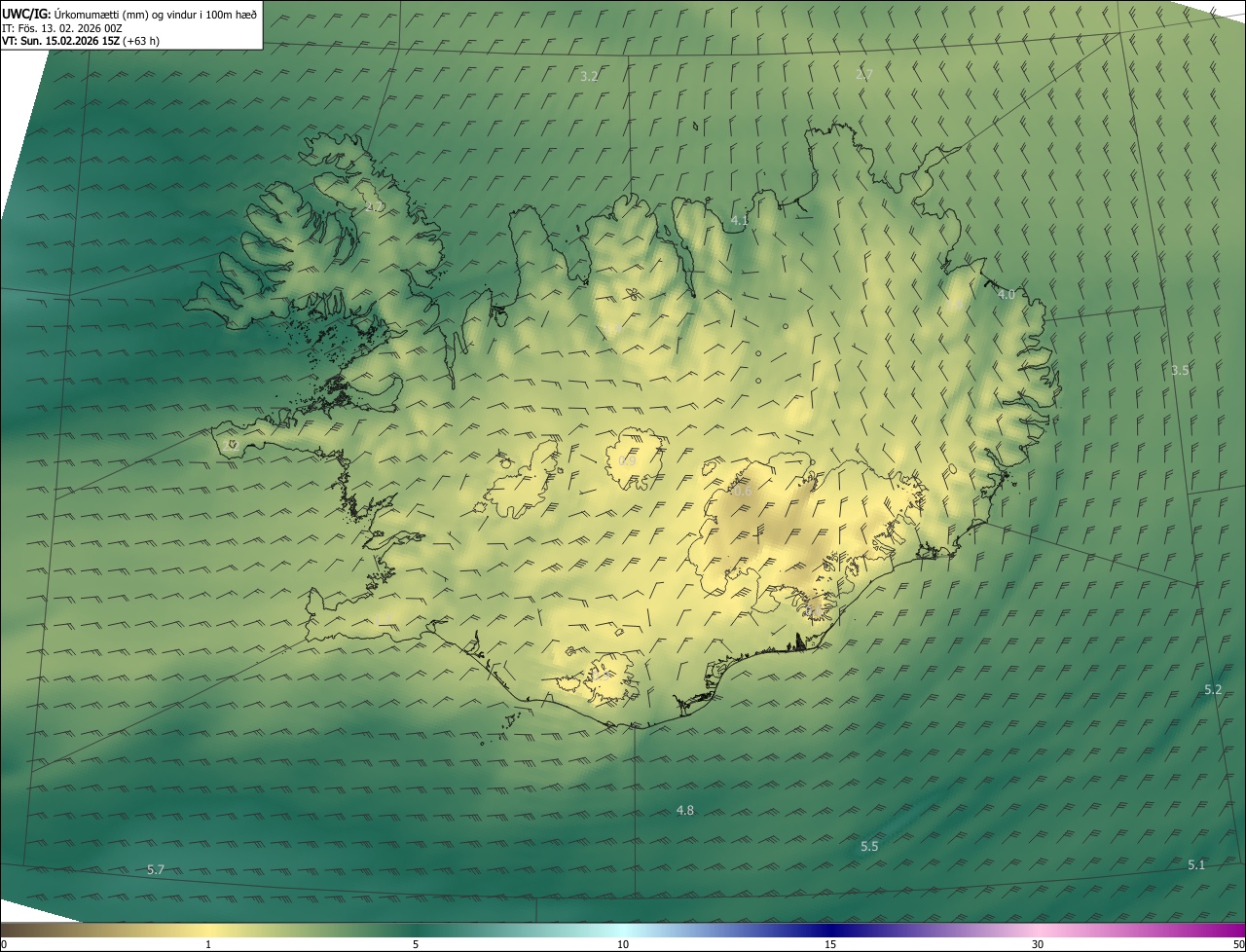Click the colorbar tick label 15
Image resolution: width=1246 pixels, height=952 pixels.
pyautogui.click(x=830, y=944)
